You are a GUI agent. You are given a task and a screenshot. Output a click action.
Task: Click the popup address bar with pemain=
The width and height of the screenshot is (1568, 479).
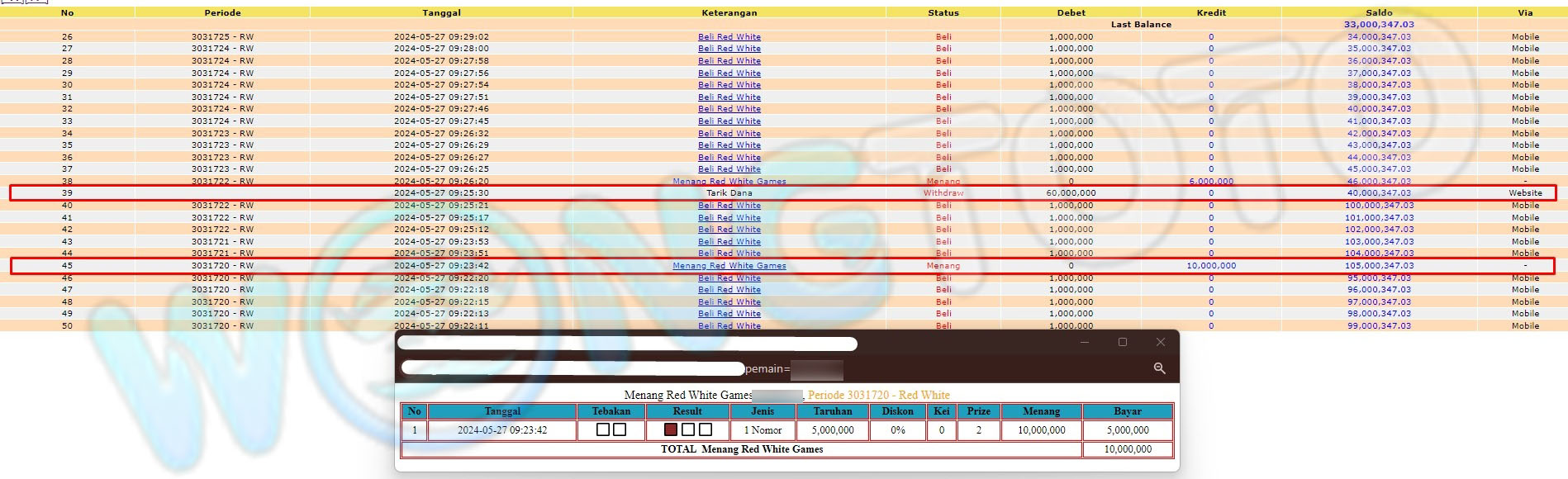click(578, 368)
